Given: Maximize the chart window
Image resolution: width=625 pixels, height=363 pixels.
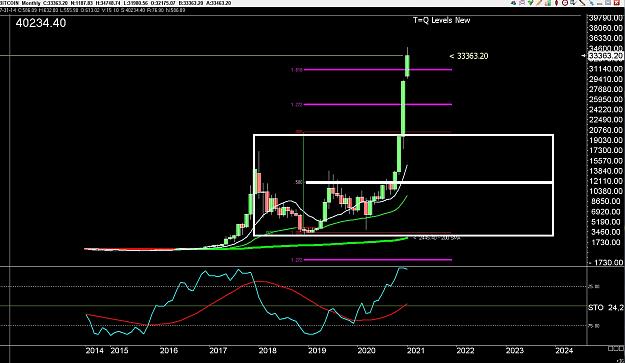Looking at the screenshot, I should click(x=608, y=3).
